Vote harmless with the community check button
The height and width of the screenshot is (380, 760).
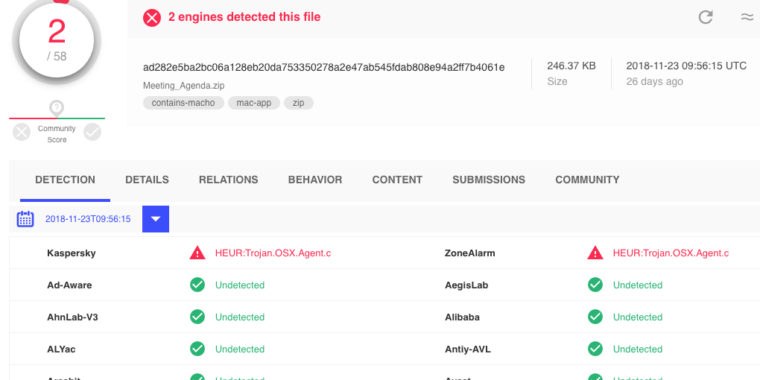(92, 132)
